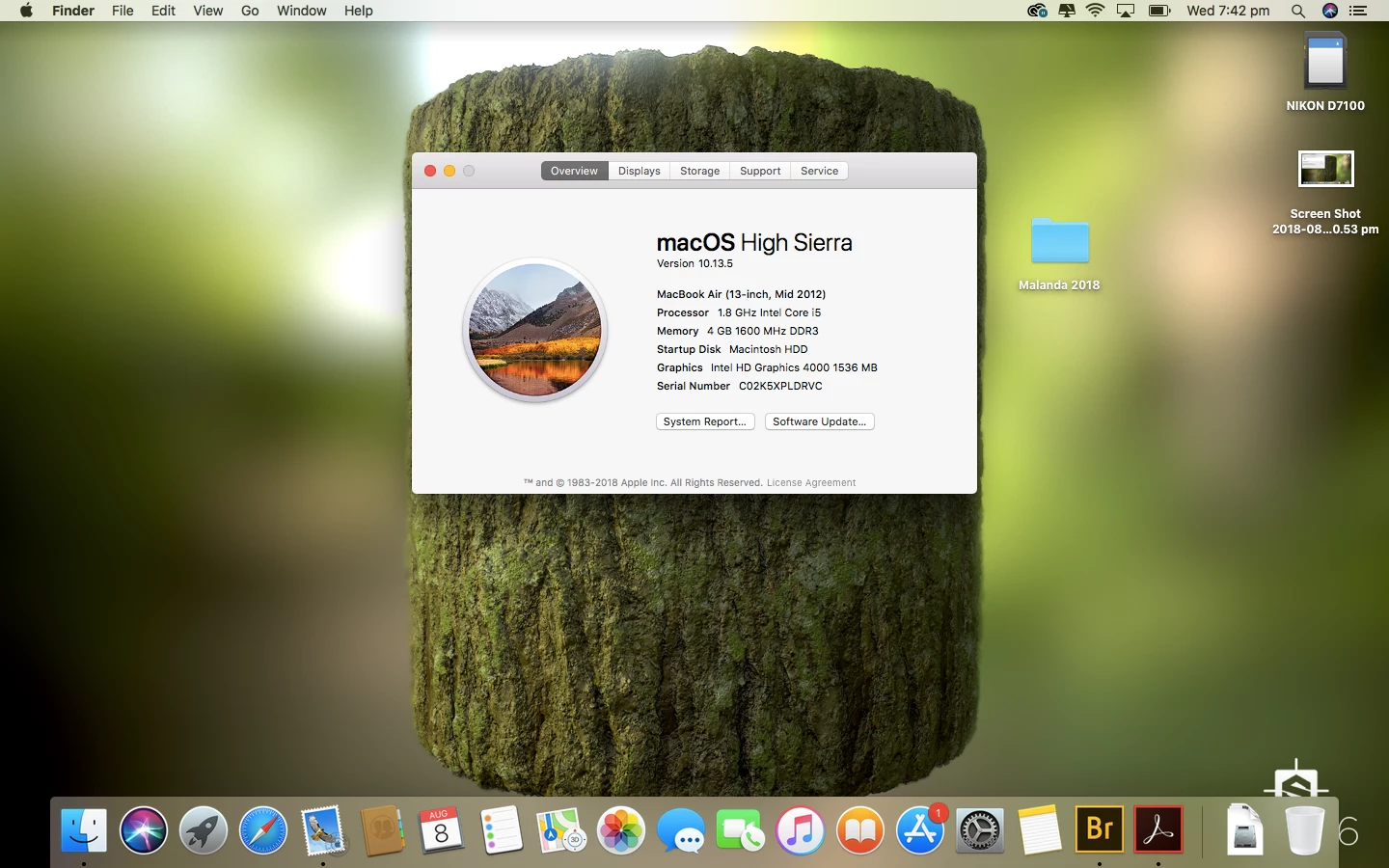Open the Trash in the Dock
1389x868 pixels.
(1305, 830)
